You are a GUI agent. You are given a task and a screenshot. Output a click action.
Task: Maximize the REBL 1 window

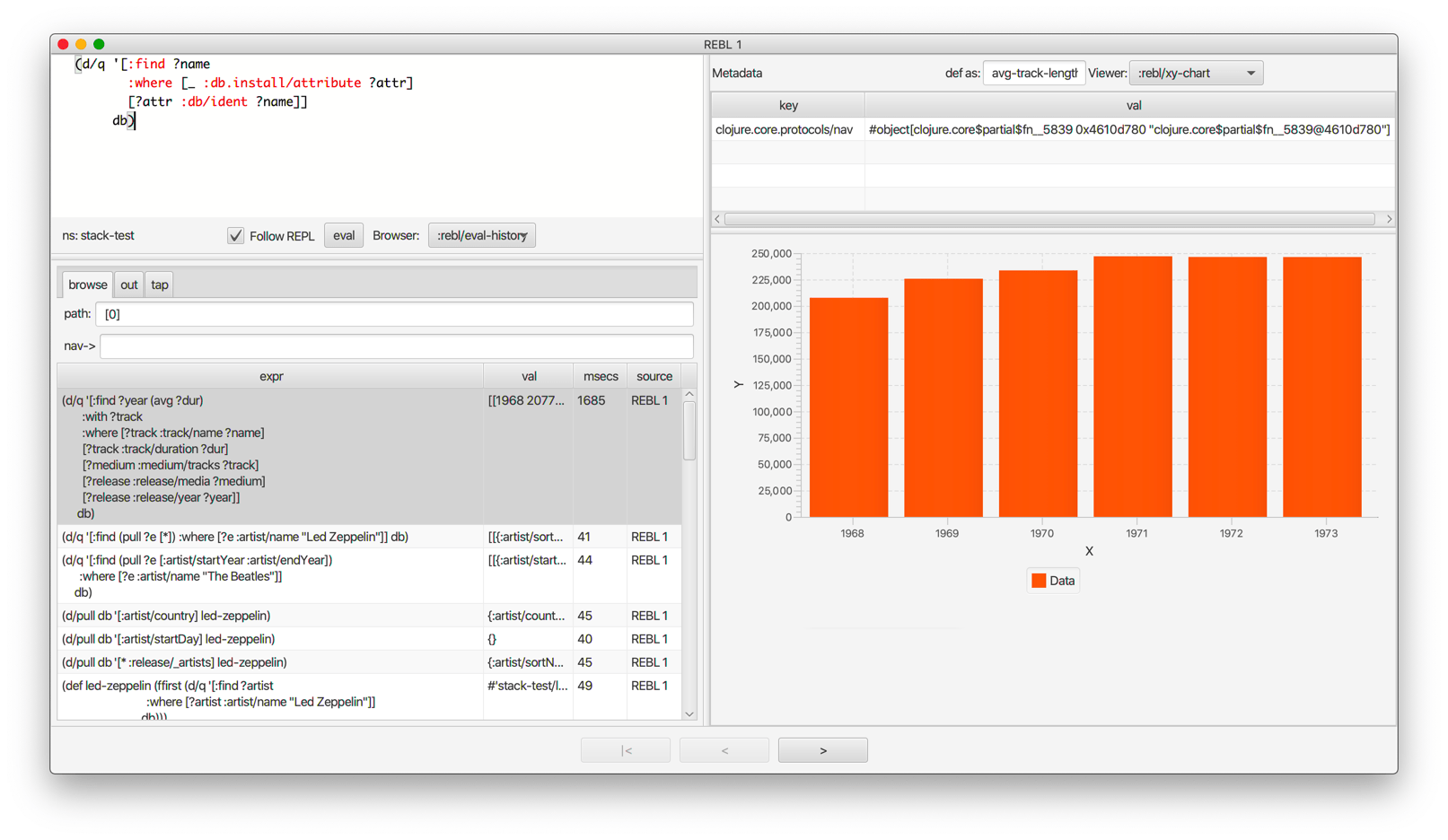pyautogui.click(x=99, y=44)
